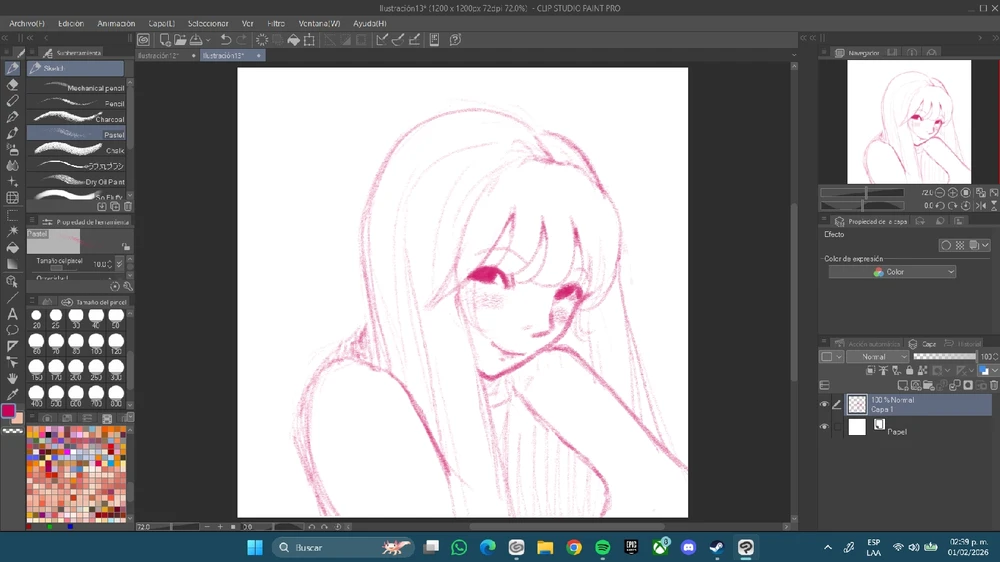Select the rectangular Selection area tool
This screenshot has width=1000, height=562.
pyautogui.click(x=12, y=216)
